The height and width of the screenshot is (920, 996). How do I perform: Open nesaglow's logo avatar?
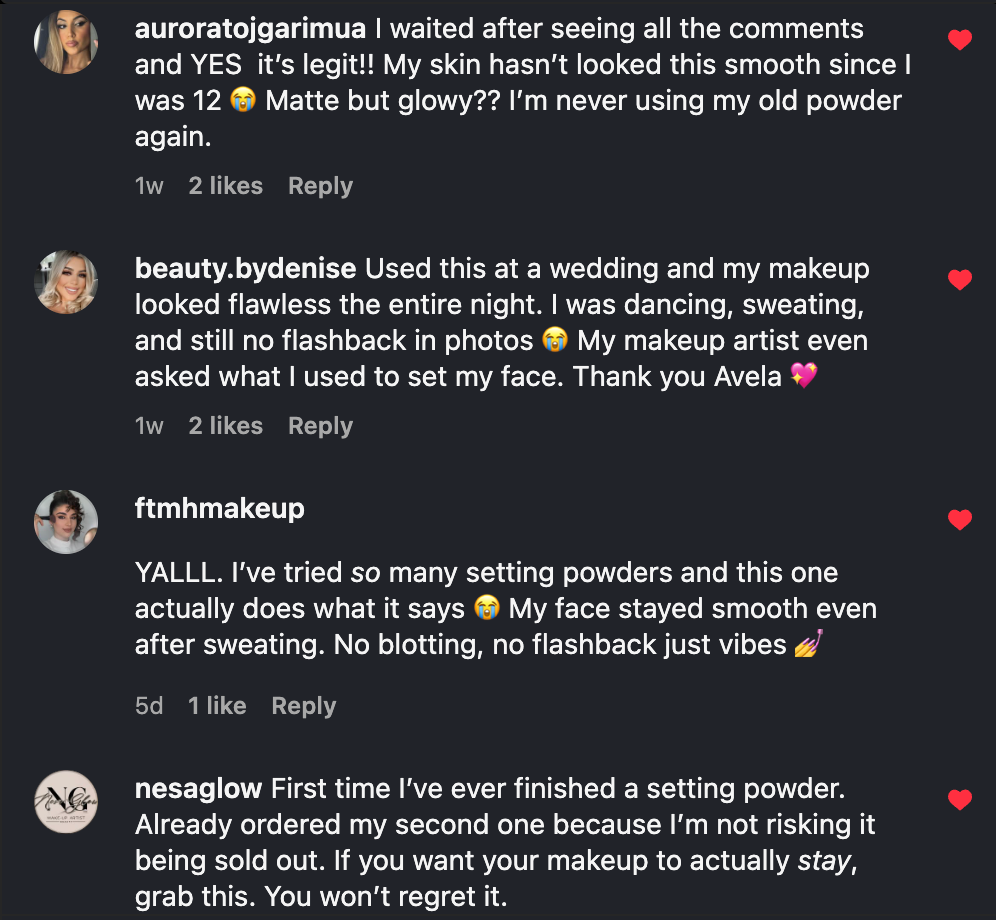pos(66,802)
